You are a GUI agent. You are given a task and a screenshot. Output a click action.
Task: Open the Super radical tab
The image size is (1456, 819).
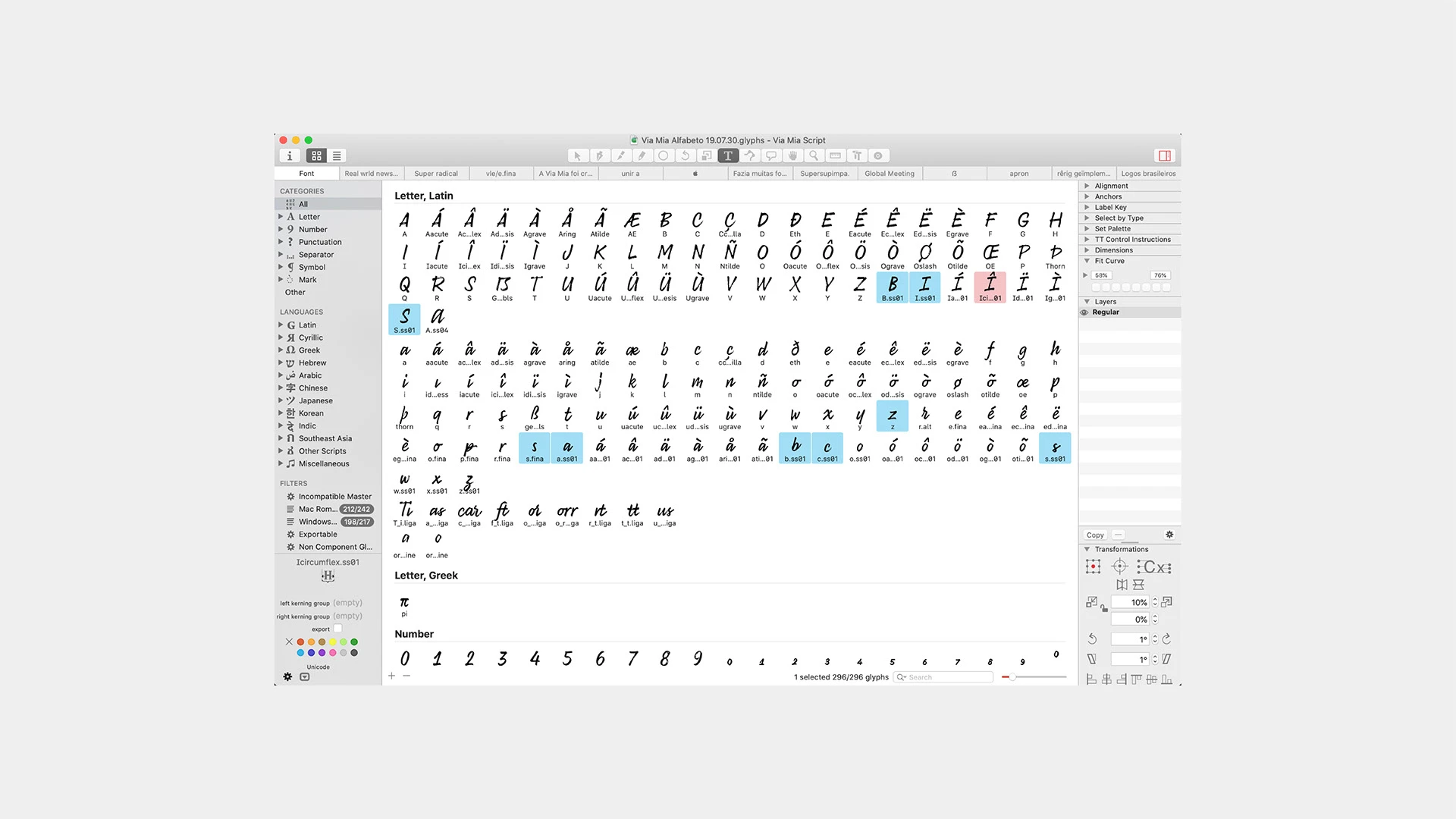[x=436, y=174]
